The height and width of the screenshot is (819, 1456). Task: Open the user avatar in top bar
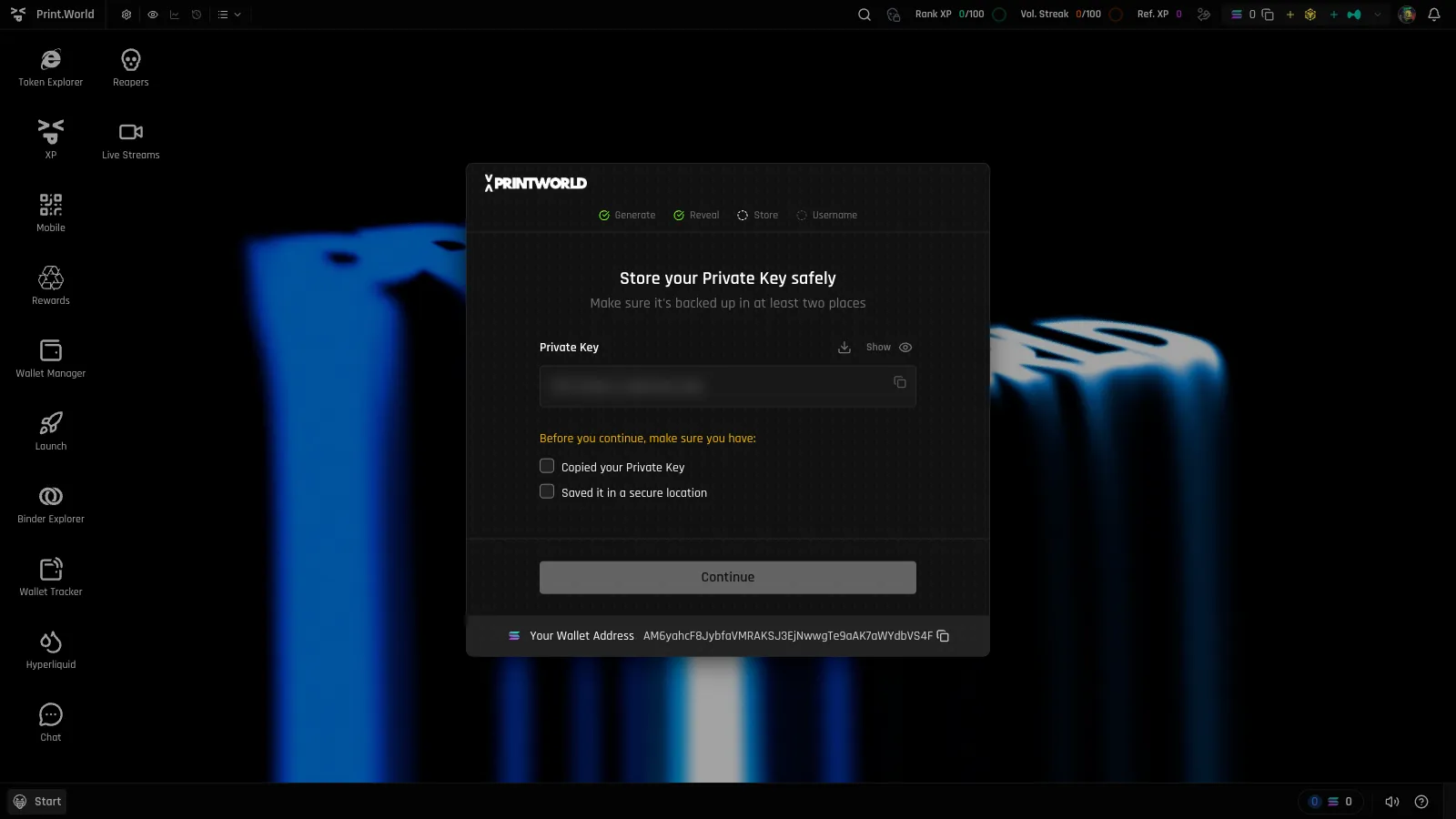tap(1407, 15)
